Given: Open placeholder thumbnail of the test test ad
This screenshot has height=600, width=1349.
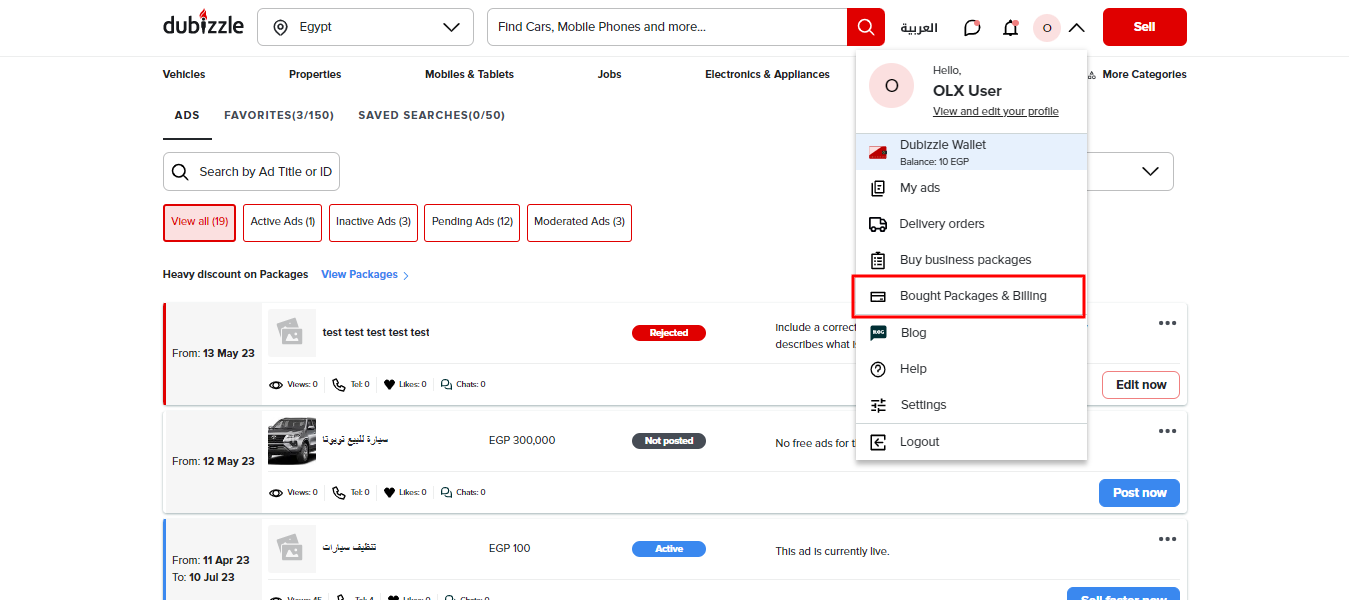Looking at the screenshot, I should click(x=292, y=333).
